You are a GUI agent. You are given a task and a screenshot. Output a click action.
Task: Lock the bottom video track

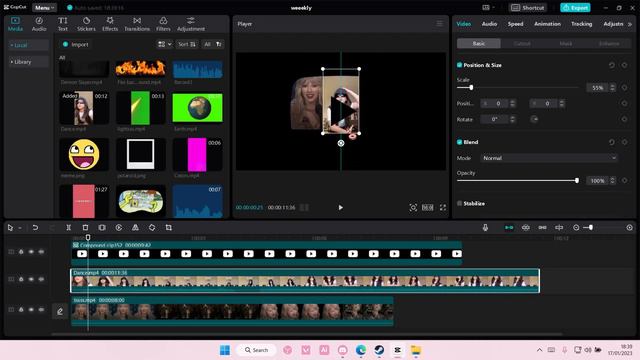click(x=21, y=309)
